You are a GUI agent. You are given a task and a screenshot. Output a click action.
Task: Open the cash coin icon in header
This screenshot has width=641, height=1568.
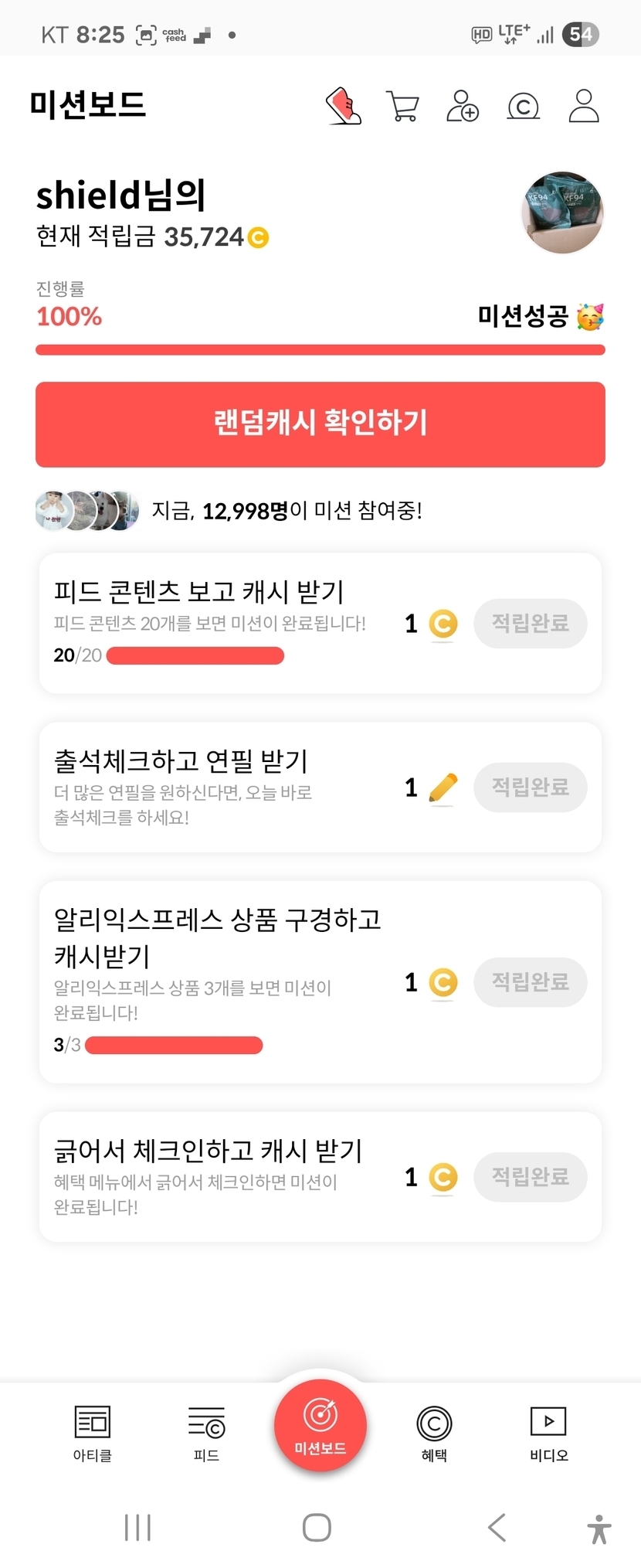point(523,106)
